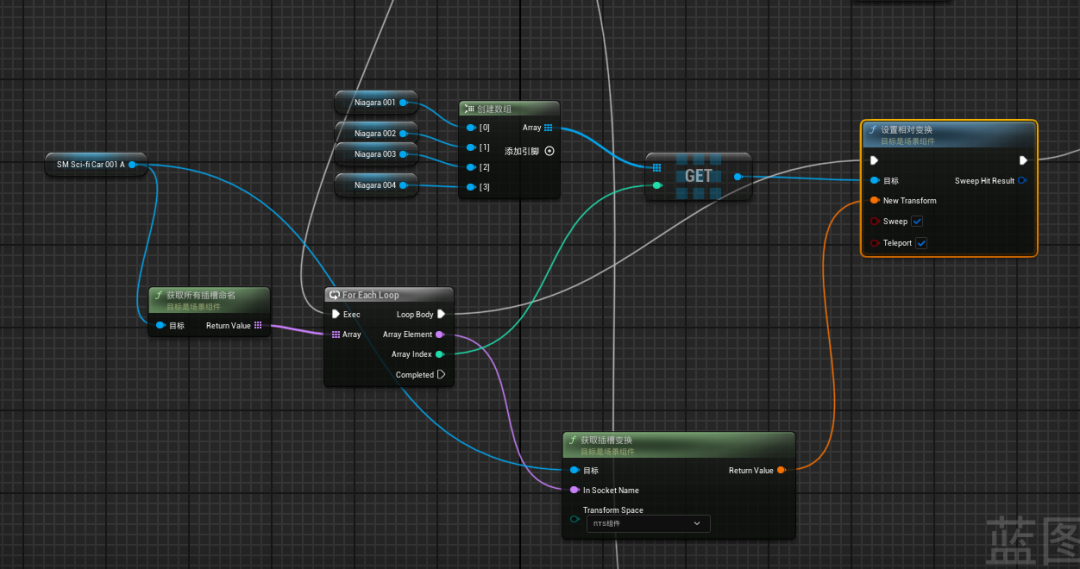Click the Niagara 001 output pin

pyautogui.click(x=403, y=103)
